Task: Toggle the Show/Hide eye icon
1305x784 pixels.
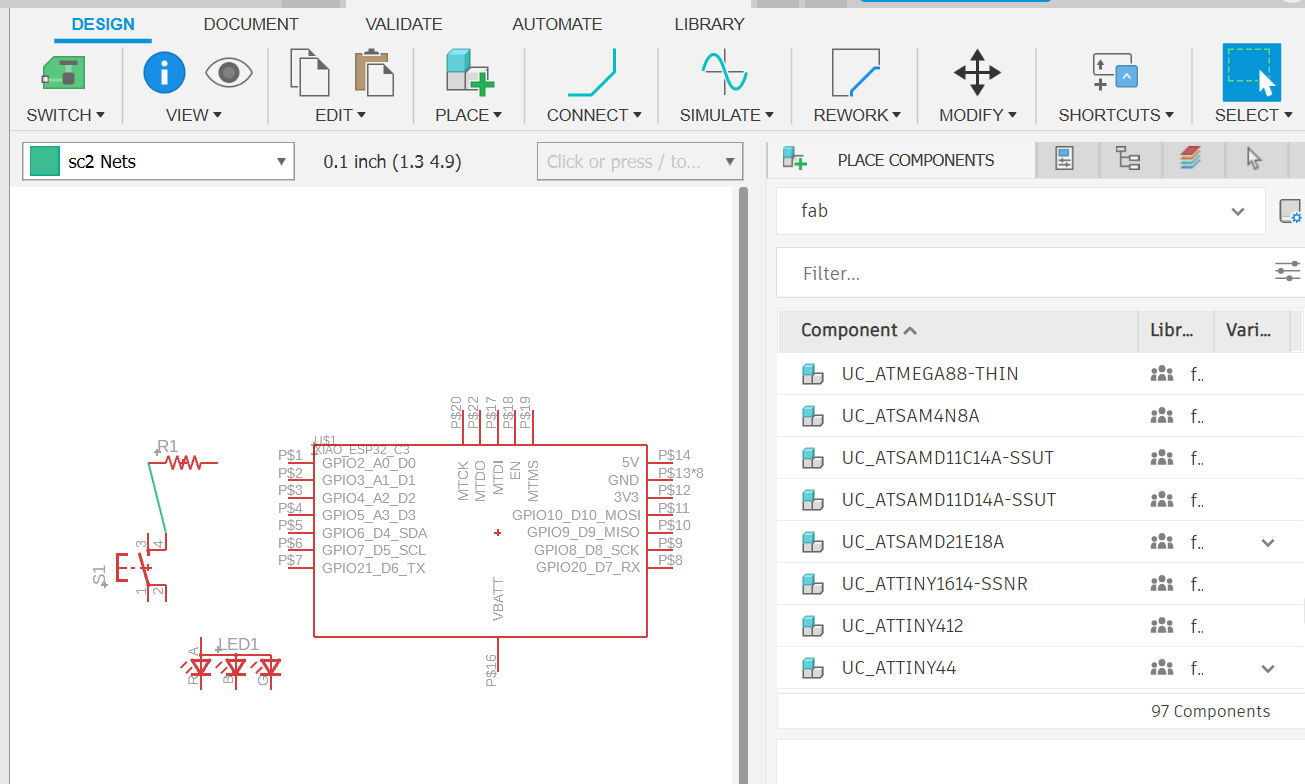Action: 229,73
